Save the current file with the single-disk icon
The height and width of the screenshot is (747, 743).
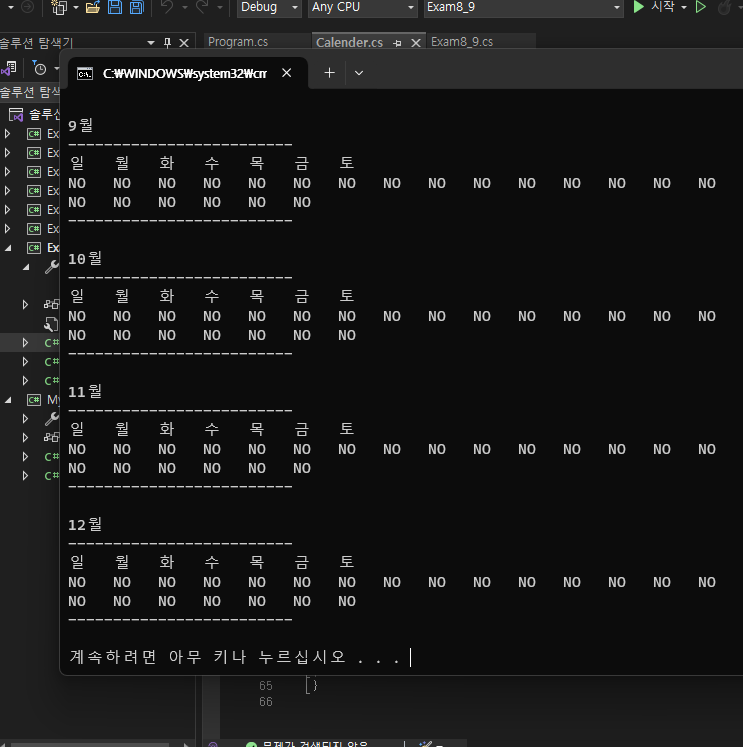point(115,7)
